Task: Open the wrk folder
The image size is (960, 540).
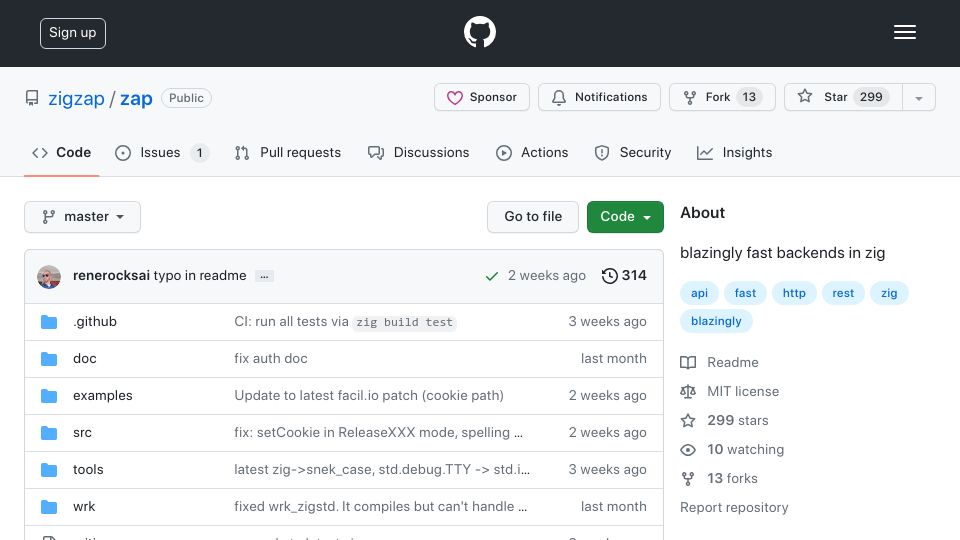Action: coord(84,506)
